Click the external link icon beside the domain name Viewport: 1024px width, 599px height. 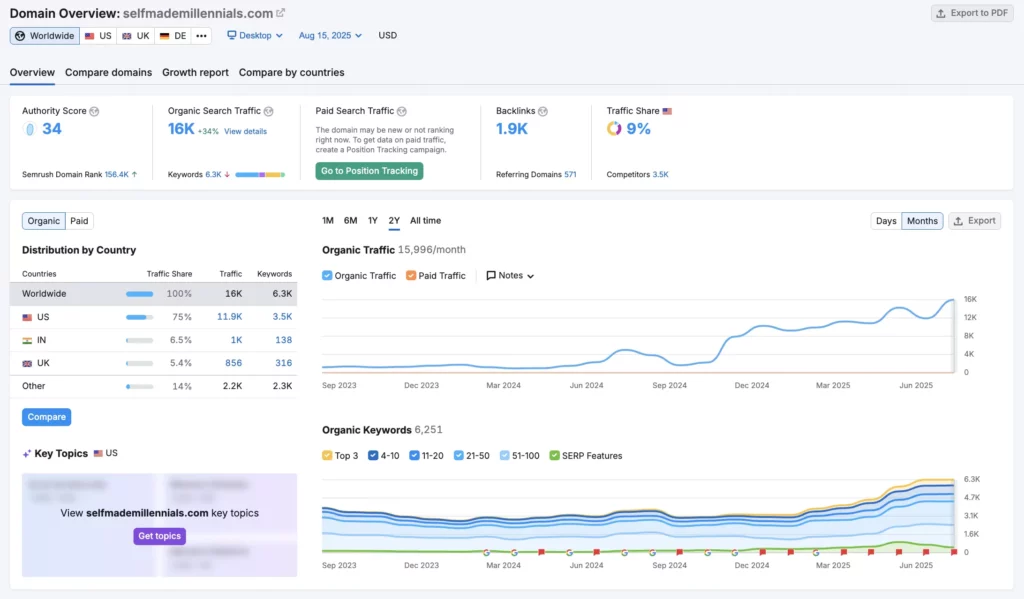coord(280,13)
